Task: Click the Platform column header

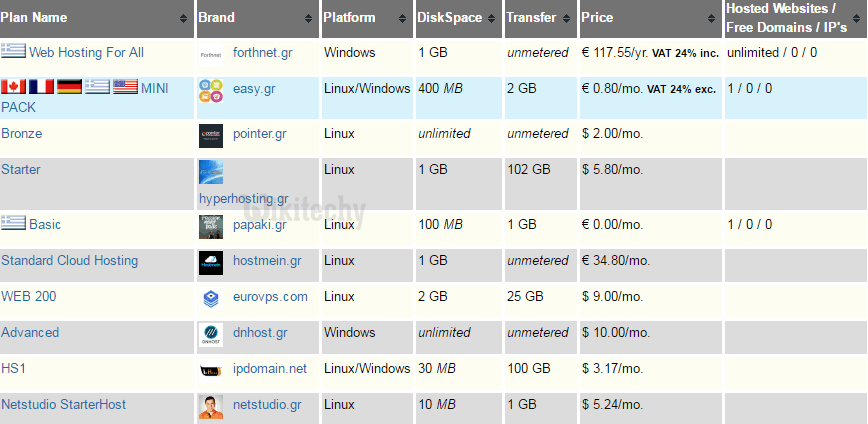Action: click(x=349, y=18)
